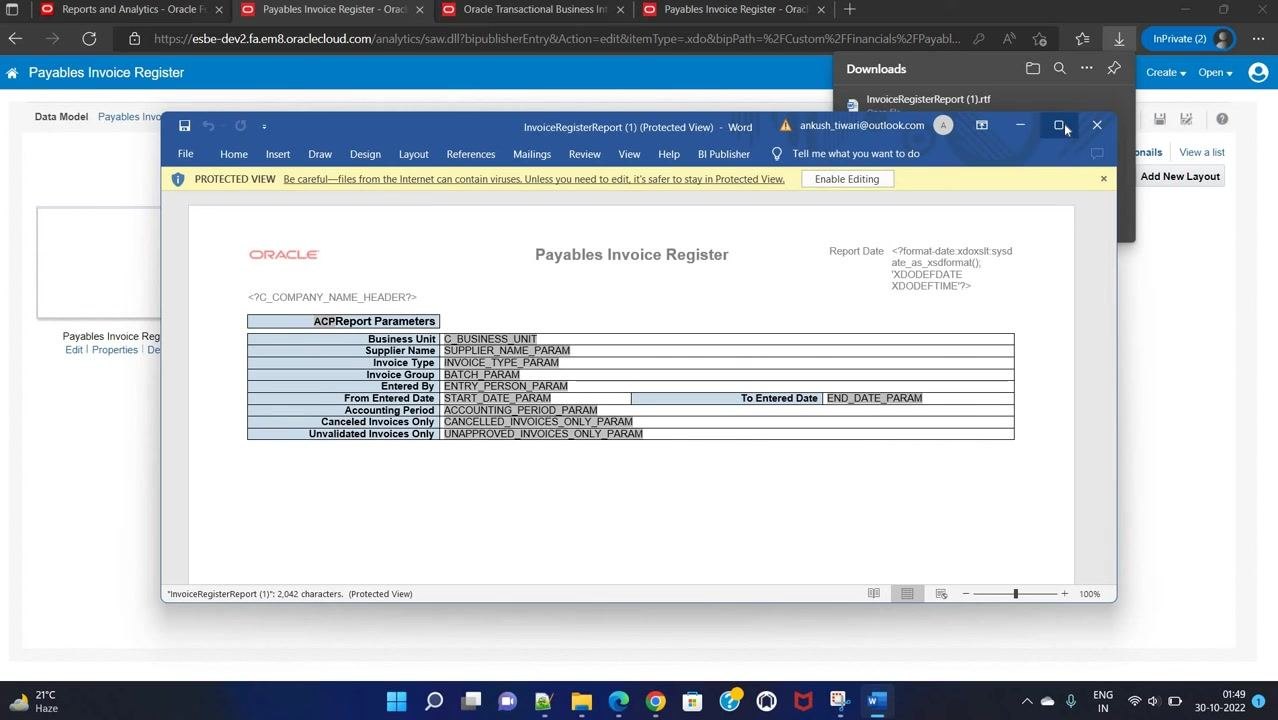1278x720 pixels.
Task: Click the END_DATE_PARAM field
Action: pyautogui.click(x=874, y=398)
